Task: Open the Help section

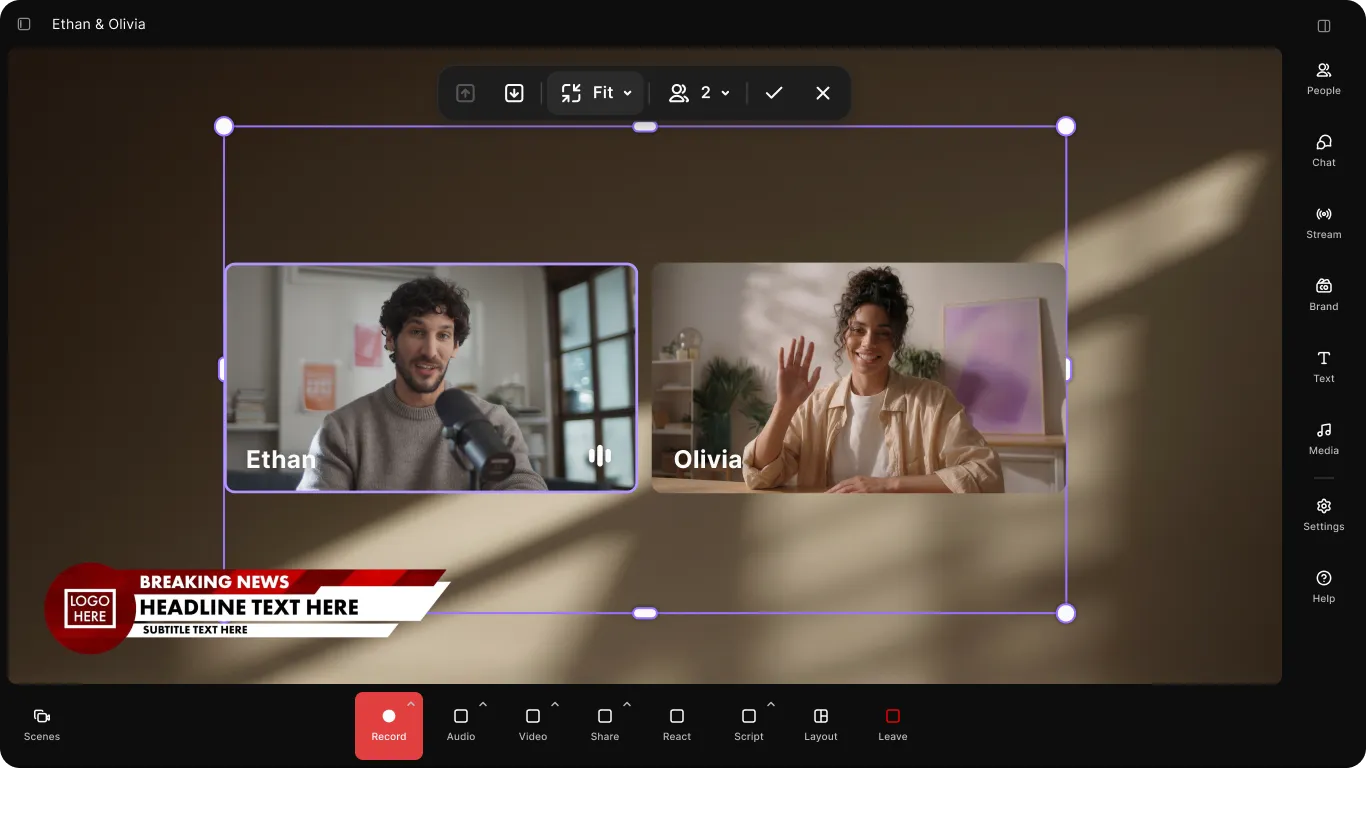Action: [1323, 587]
